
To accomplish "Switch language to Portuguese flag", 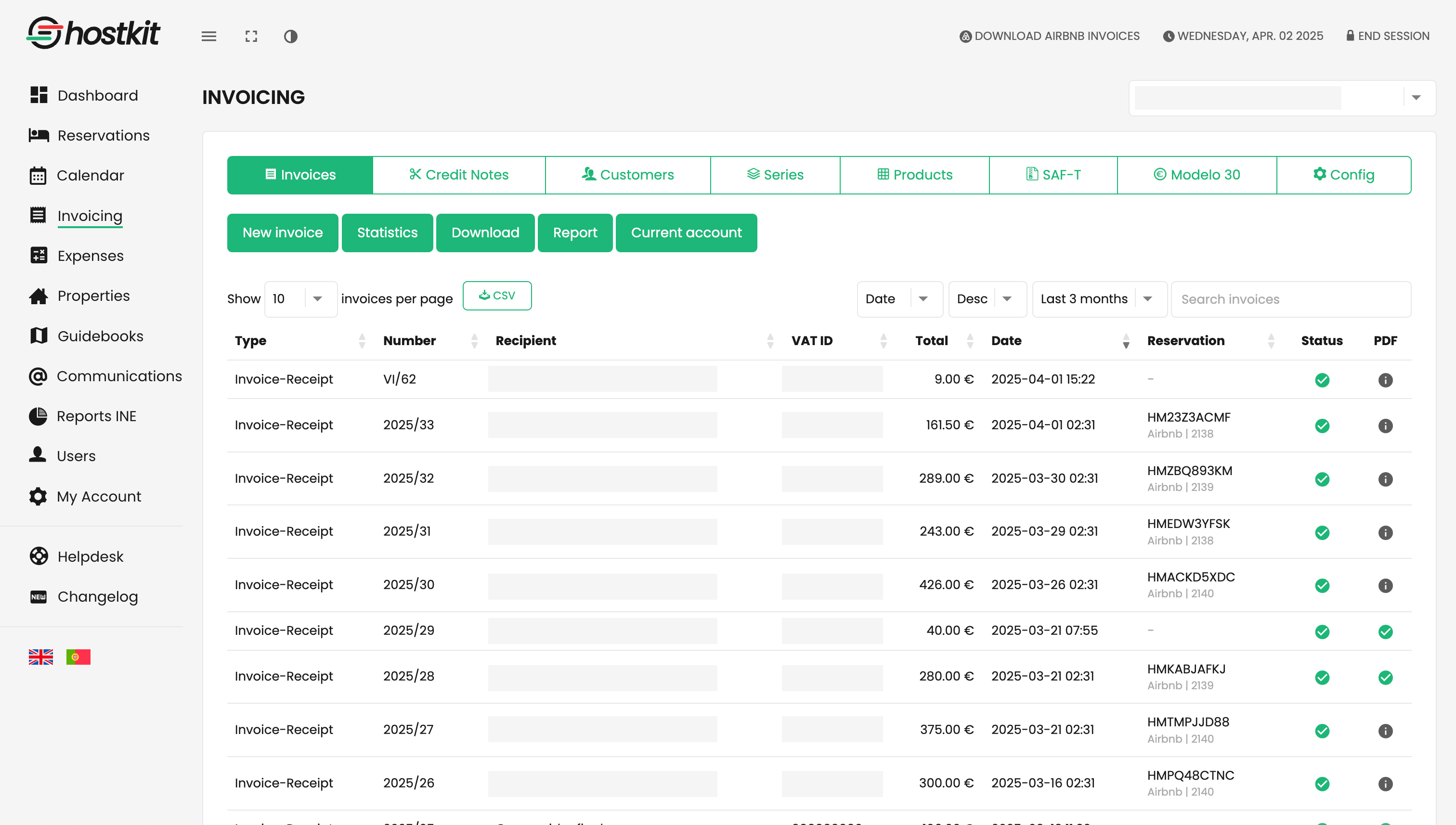I will 78,657.
